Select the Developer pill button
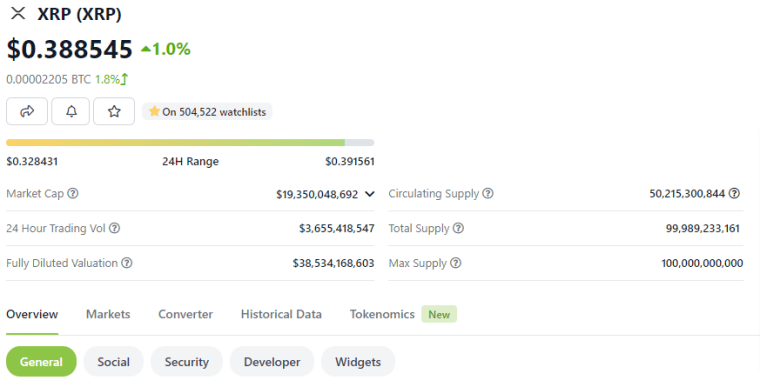The height and width of the screenshot is (387, 760). 272,362
